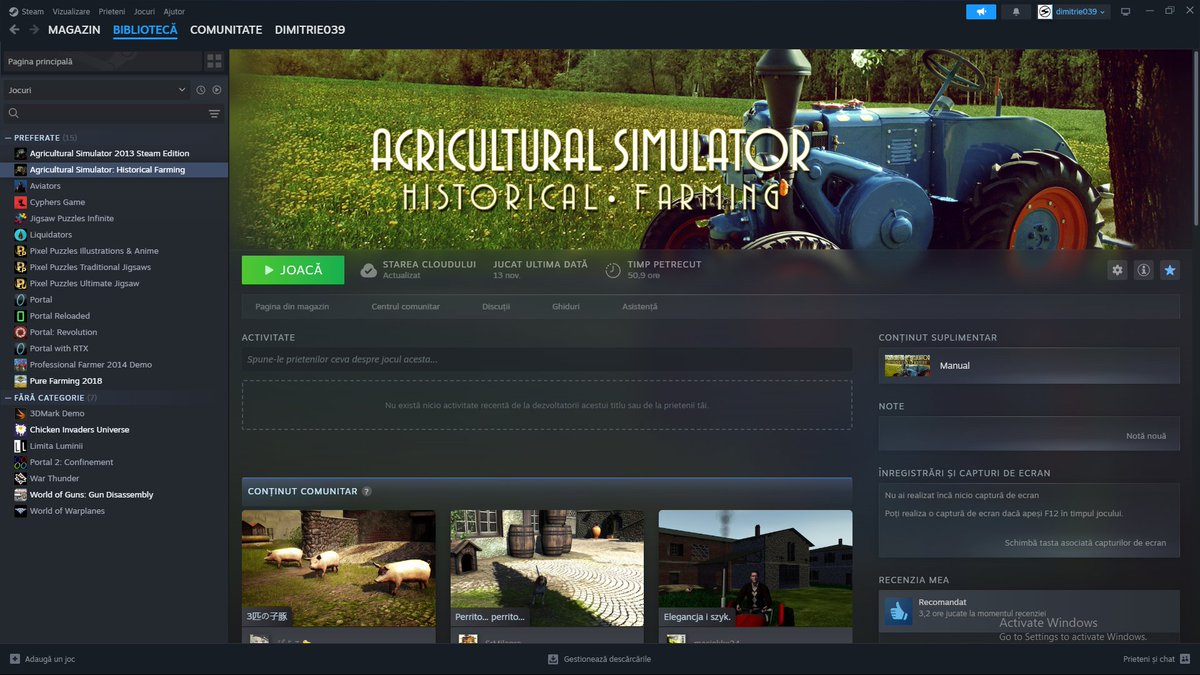Open Pagina din magazin link
Screen dimensions: 1200x675
click(292, 307)
